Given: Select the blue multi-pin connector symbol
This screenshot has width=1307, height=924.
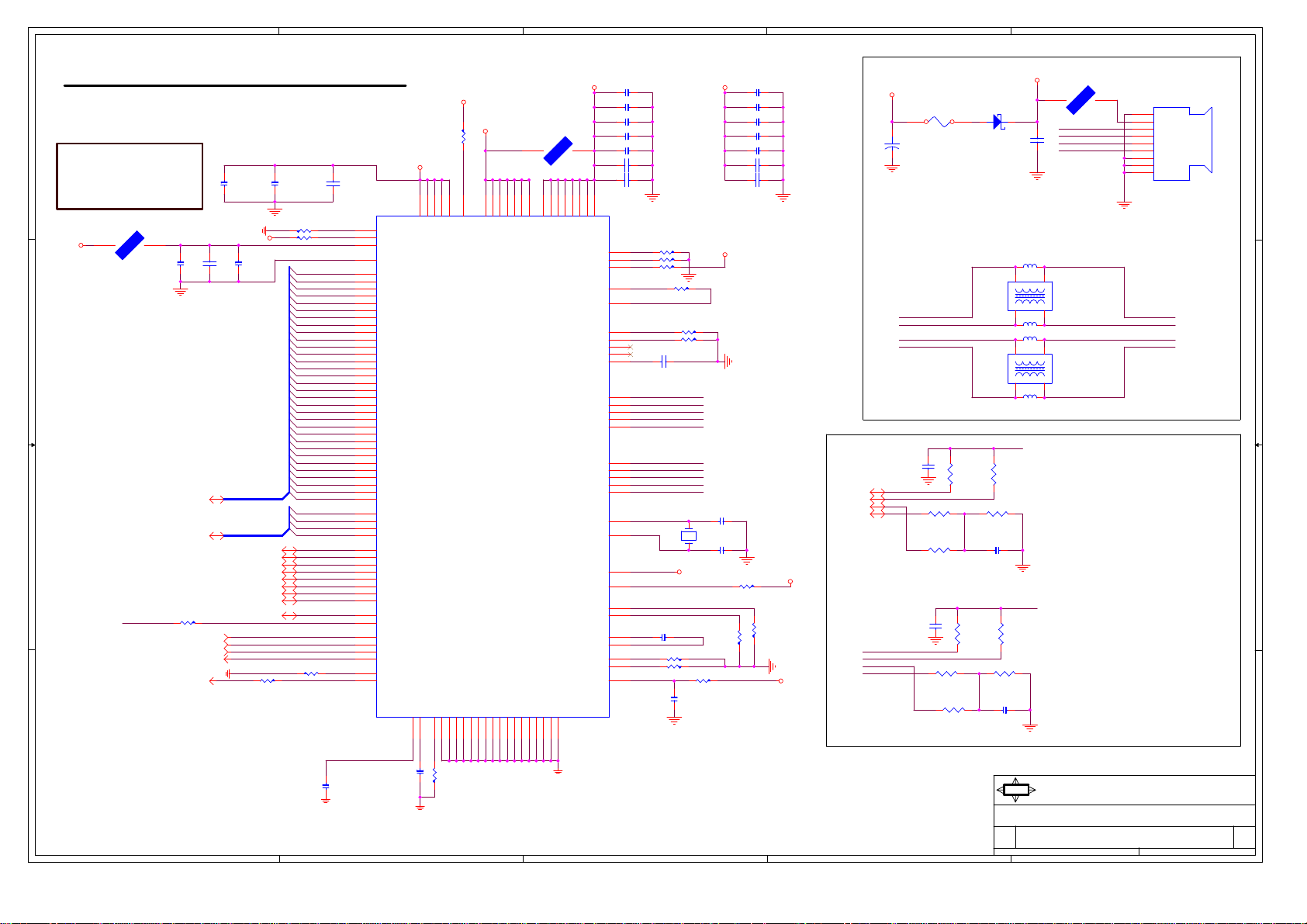Looking at the screenshot, I should [1183, 144].
